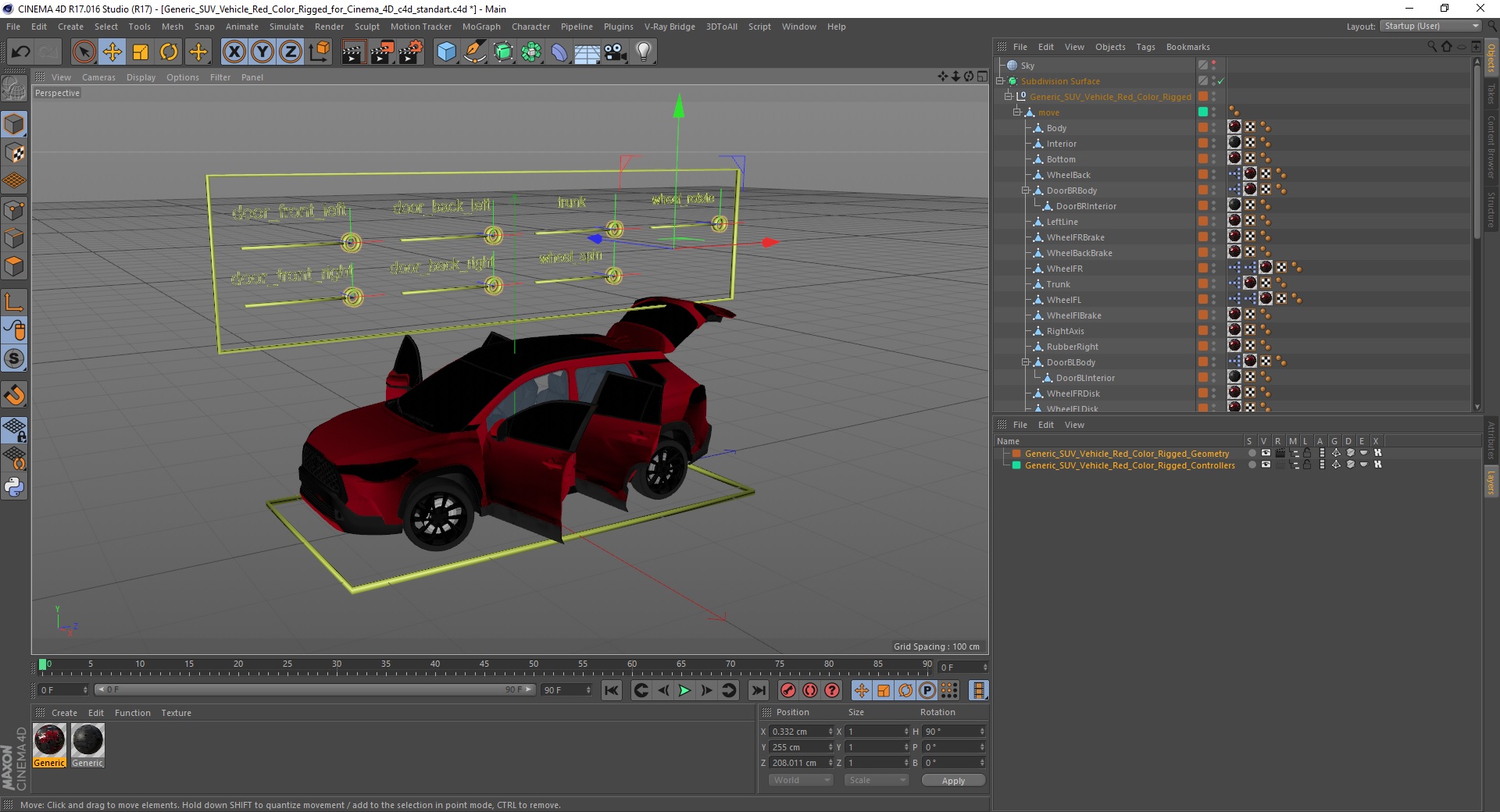
Task: Open the spline pen tool
Action: [475, 52]
